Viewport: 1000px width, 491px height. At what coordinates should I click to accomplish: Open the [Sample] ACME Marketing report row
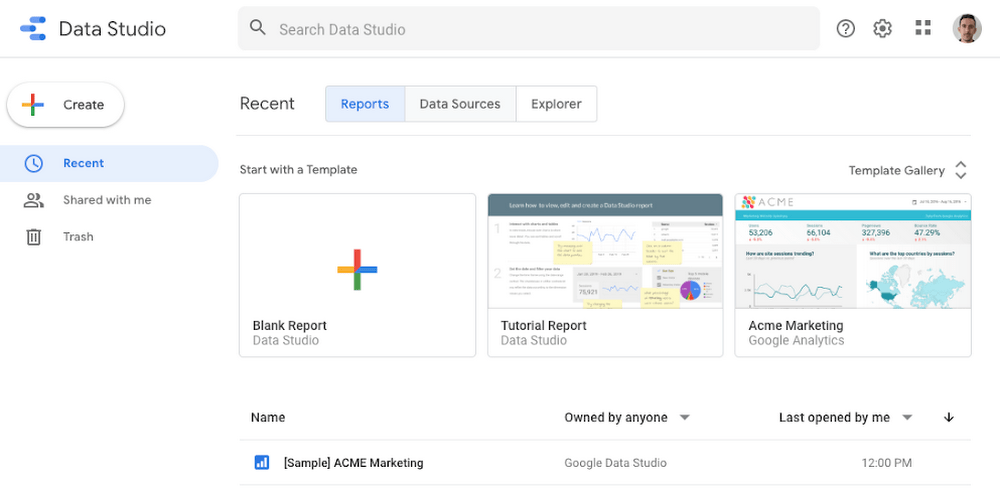pyautogui.click(x=605, y=462)
